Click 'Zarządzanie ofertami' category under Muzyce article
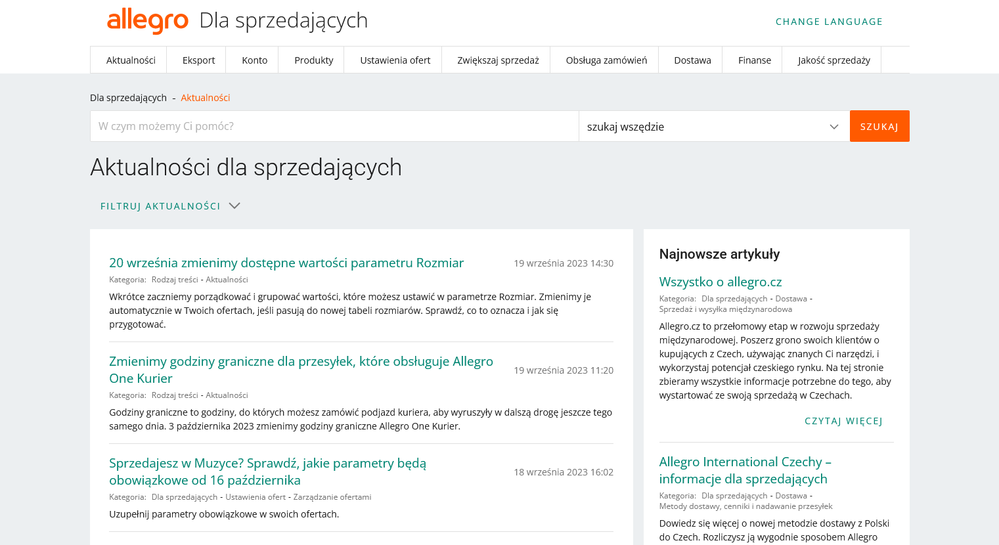 [332, 497]
